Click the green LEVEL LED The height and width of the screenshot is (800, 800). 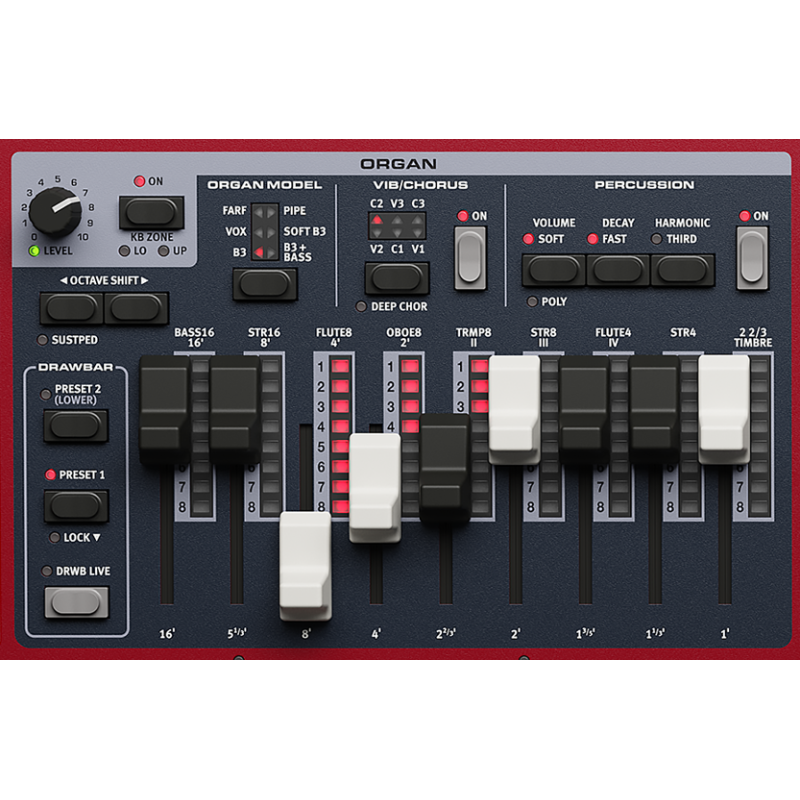[34, 251]
